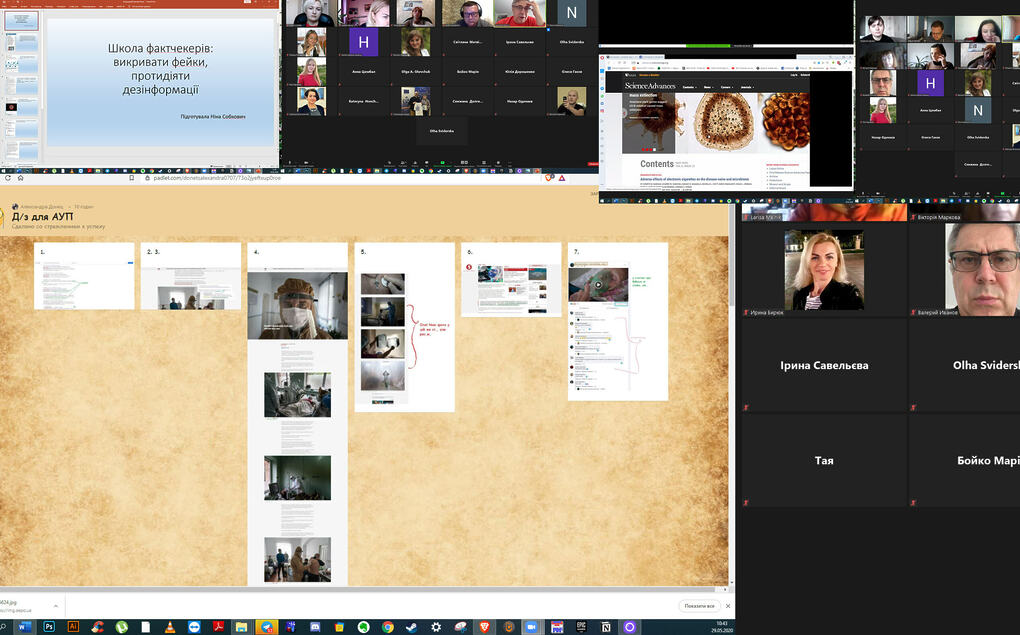The image size is (1020, 635).
Task: Open the Brave Shields icon
Action: point(548,178)
